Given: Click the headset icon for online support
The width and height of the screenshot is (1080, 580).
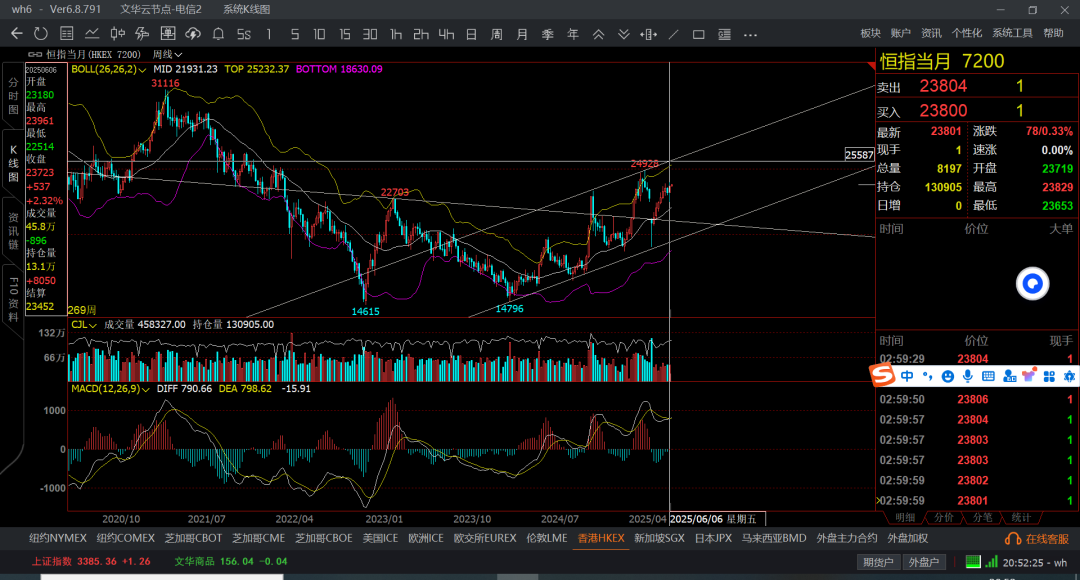Looking at the screenshot, I should 1013,539.
